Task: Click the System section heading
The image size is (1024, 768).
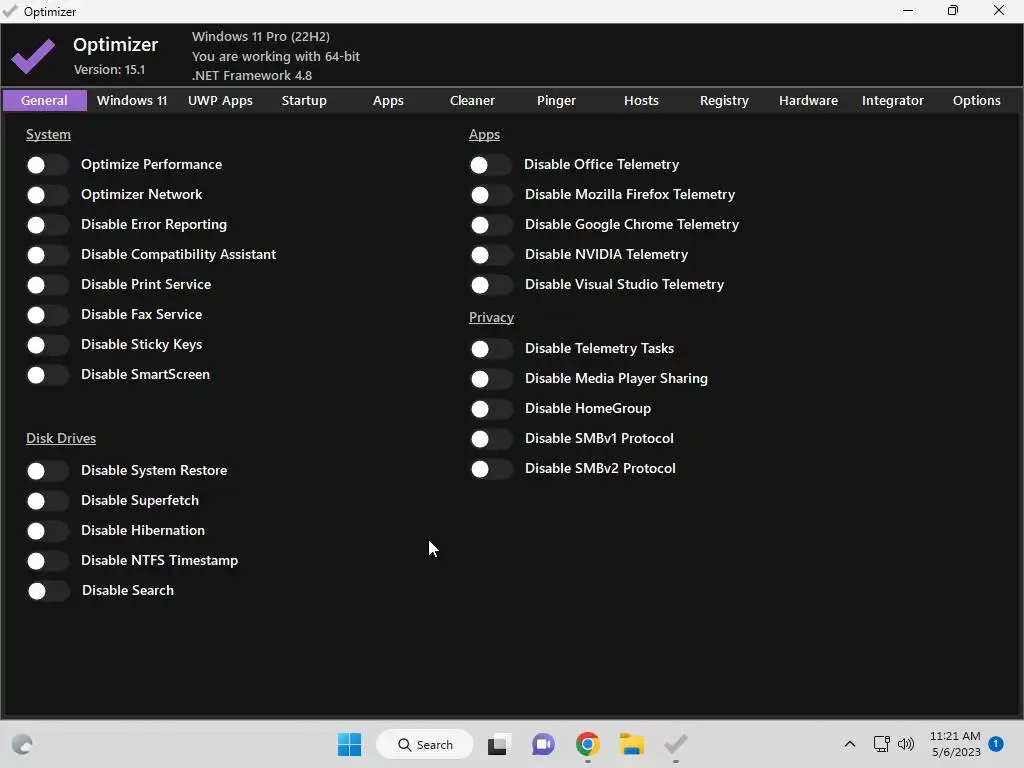Action: coord(48,135)
